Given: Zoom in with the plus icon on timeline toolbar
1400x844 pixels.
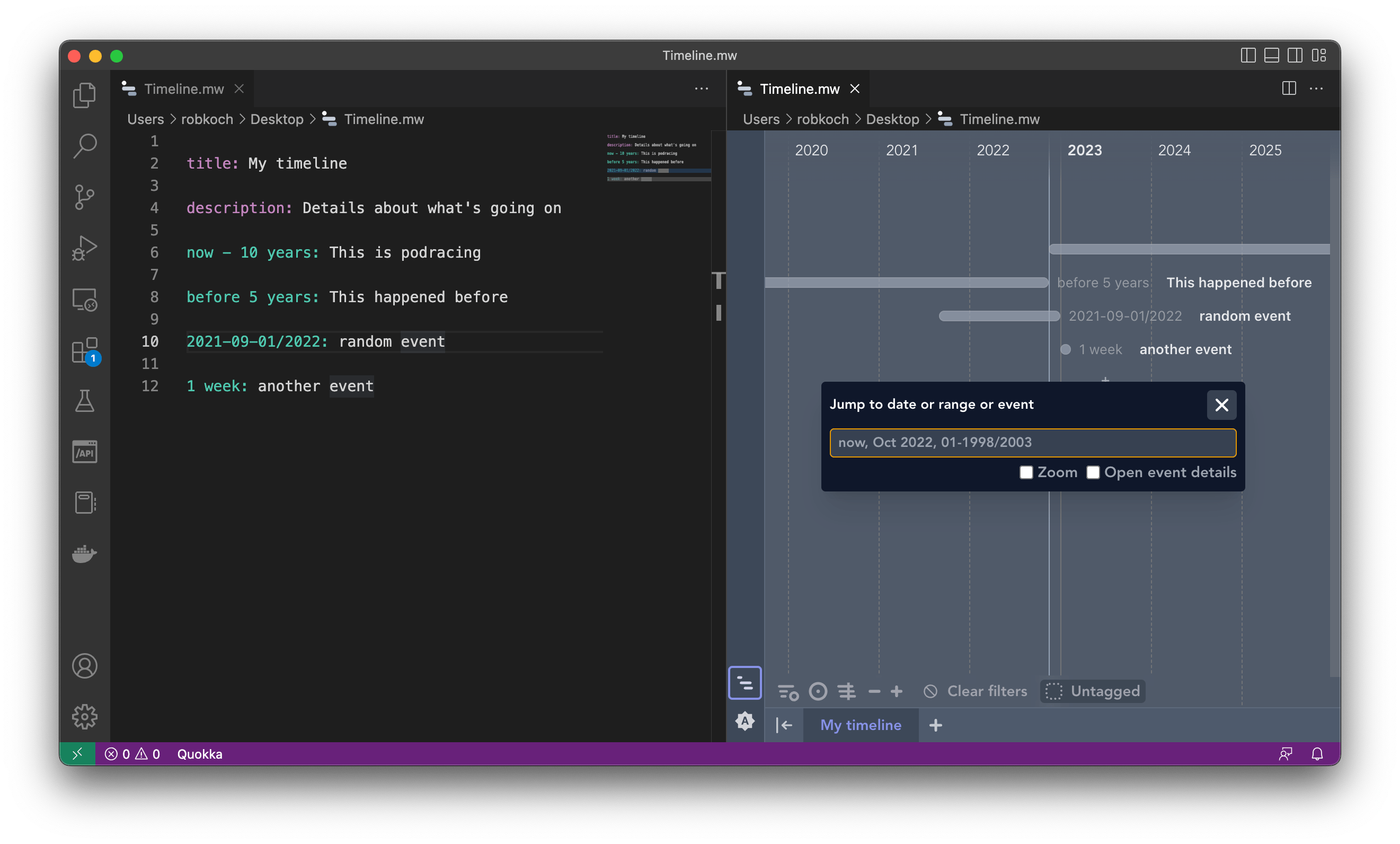Looking at the screenshot, I should coord(897,691).
